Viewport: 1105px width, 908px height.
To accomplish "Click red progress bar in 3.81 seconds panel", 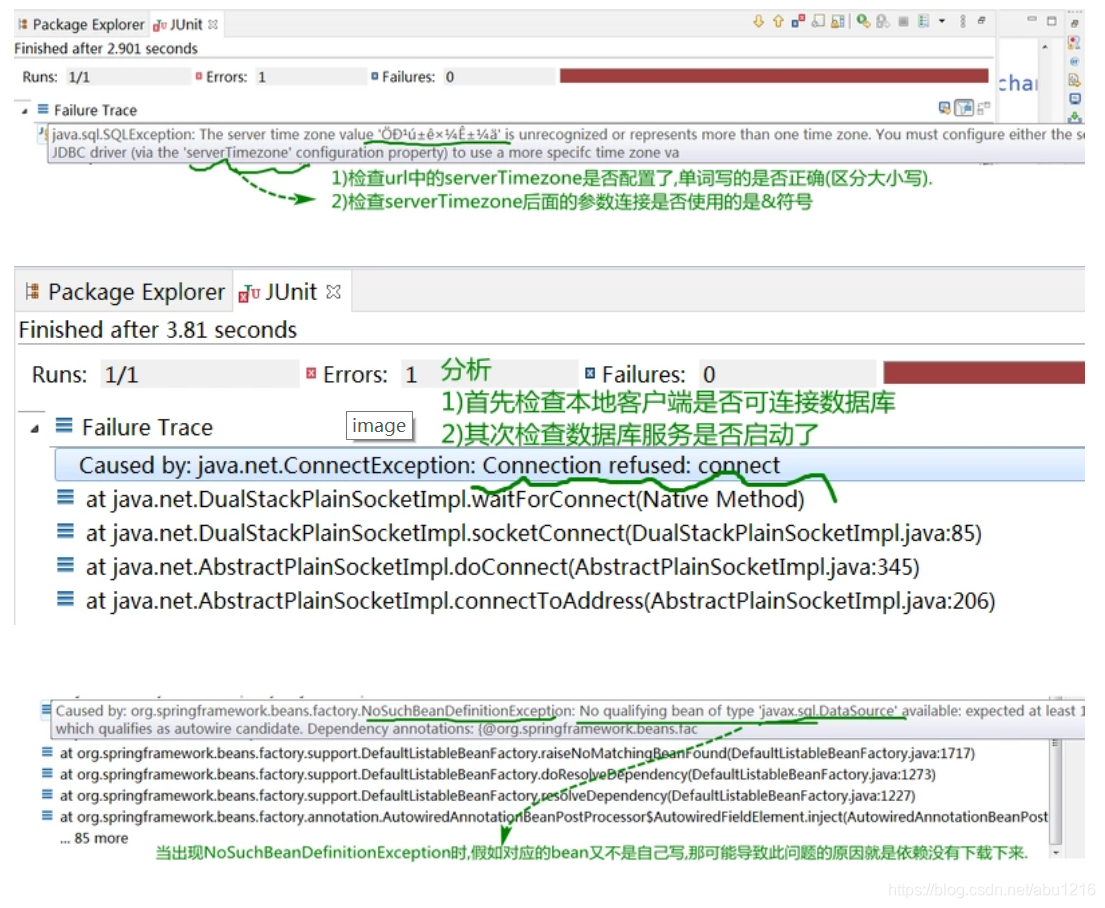I will (x=984, y=372).
